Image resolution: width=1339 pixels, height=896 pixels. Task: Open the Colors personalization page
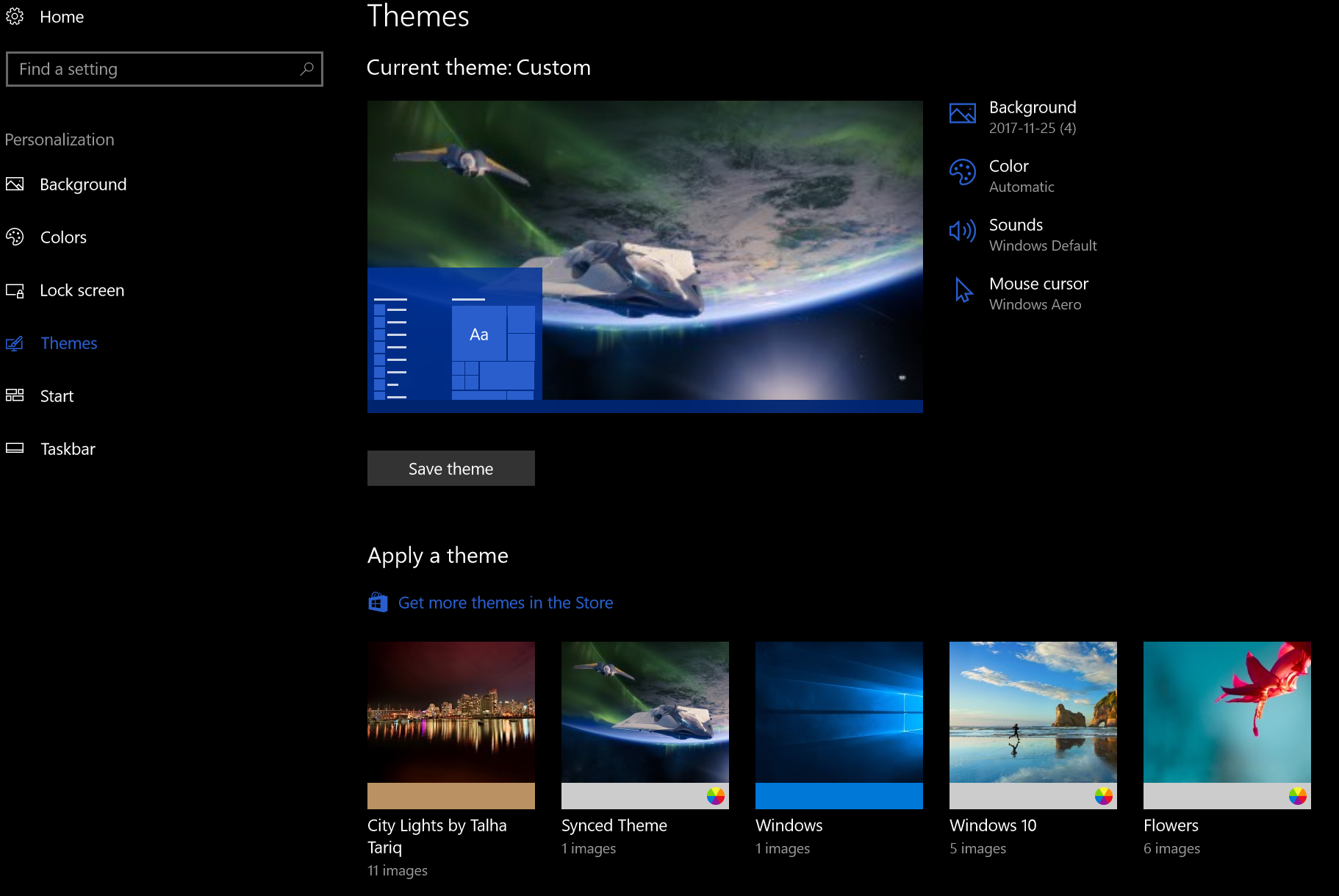point(63,237)
